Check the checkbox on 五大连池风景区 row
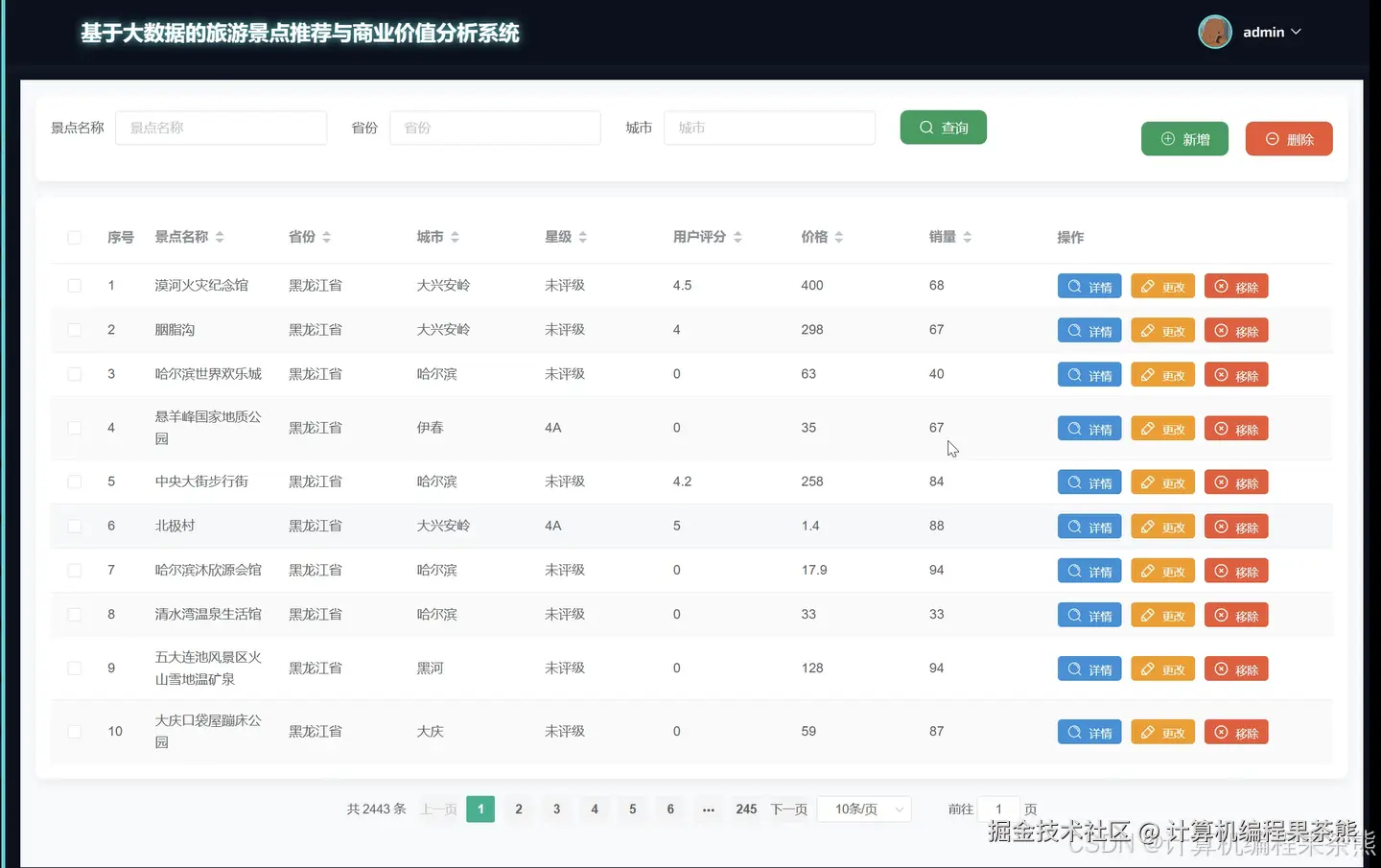1381x868 pixels. pyautogui.click(x=74, y=668)
